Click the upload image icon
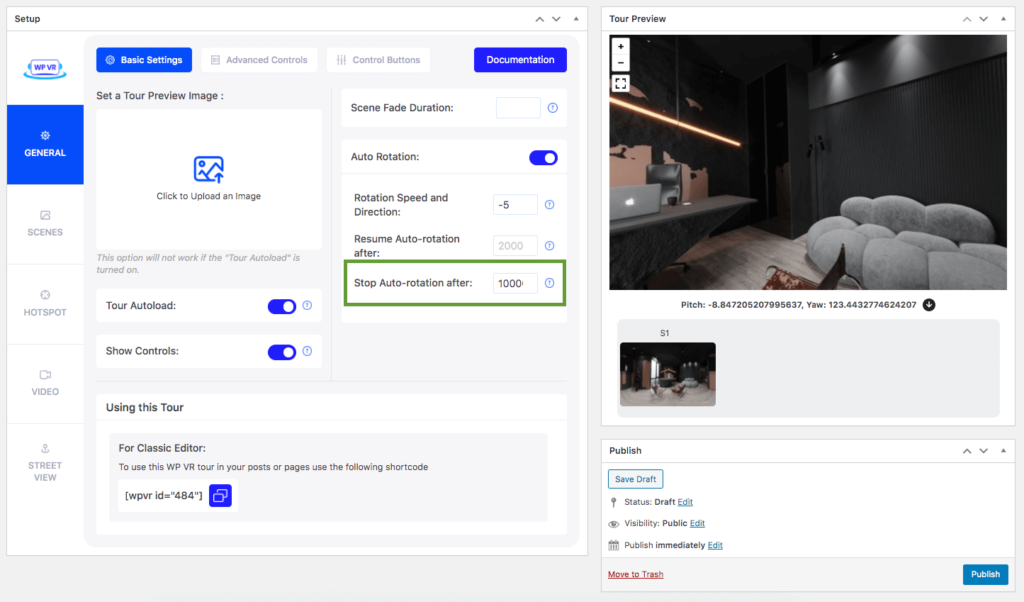Viewport: 1024px width, 602px height. coord(208,171)
